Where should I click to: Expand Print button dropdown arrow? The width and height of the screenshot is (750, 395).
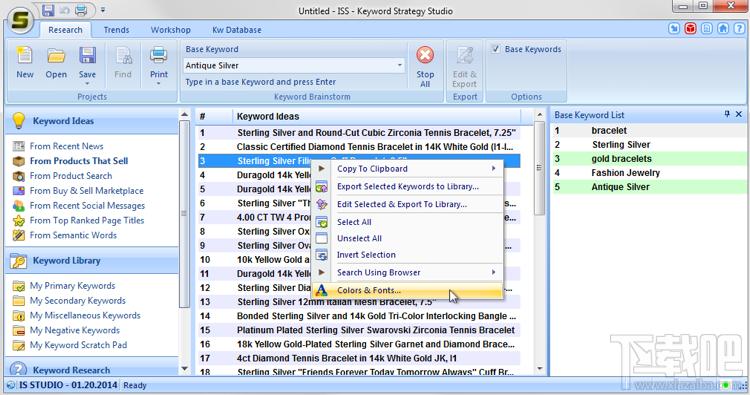(158, 84)
